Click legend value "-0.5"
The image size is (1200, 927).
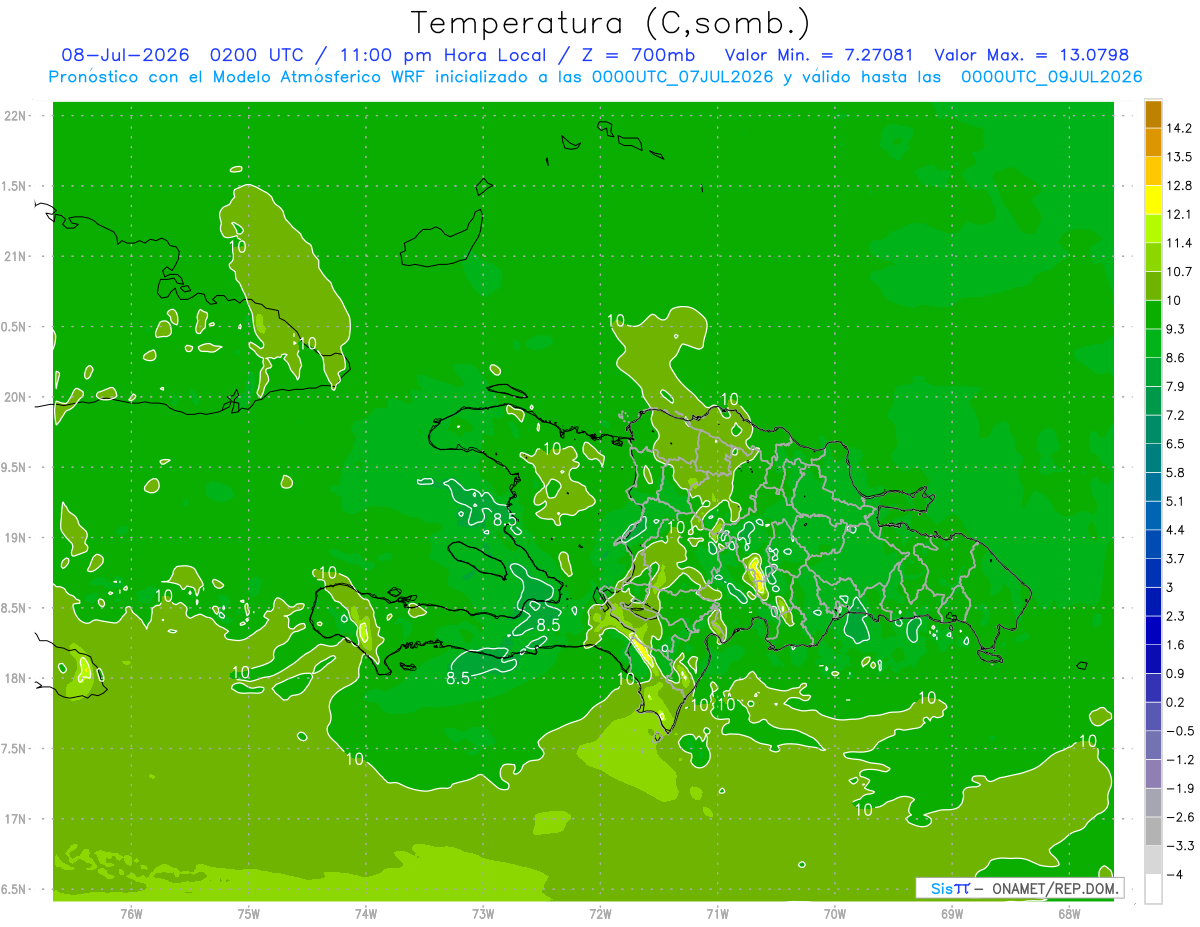tap(1179, 730)
